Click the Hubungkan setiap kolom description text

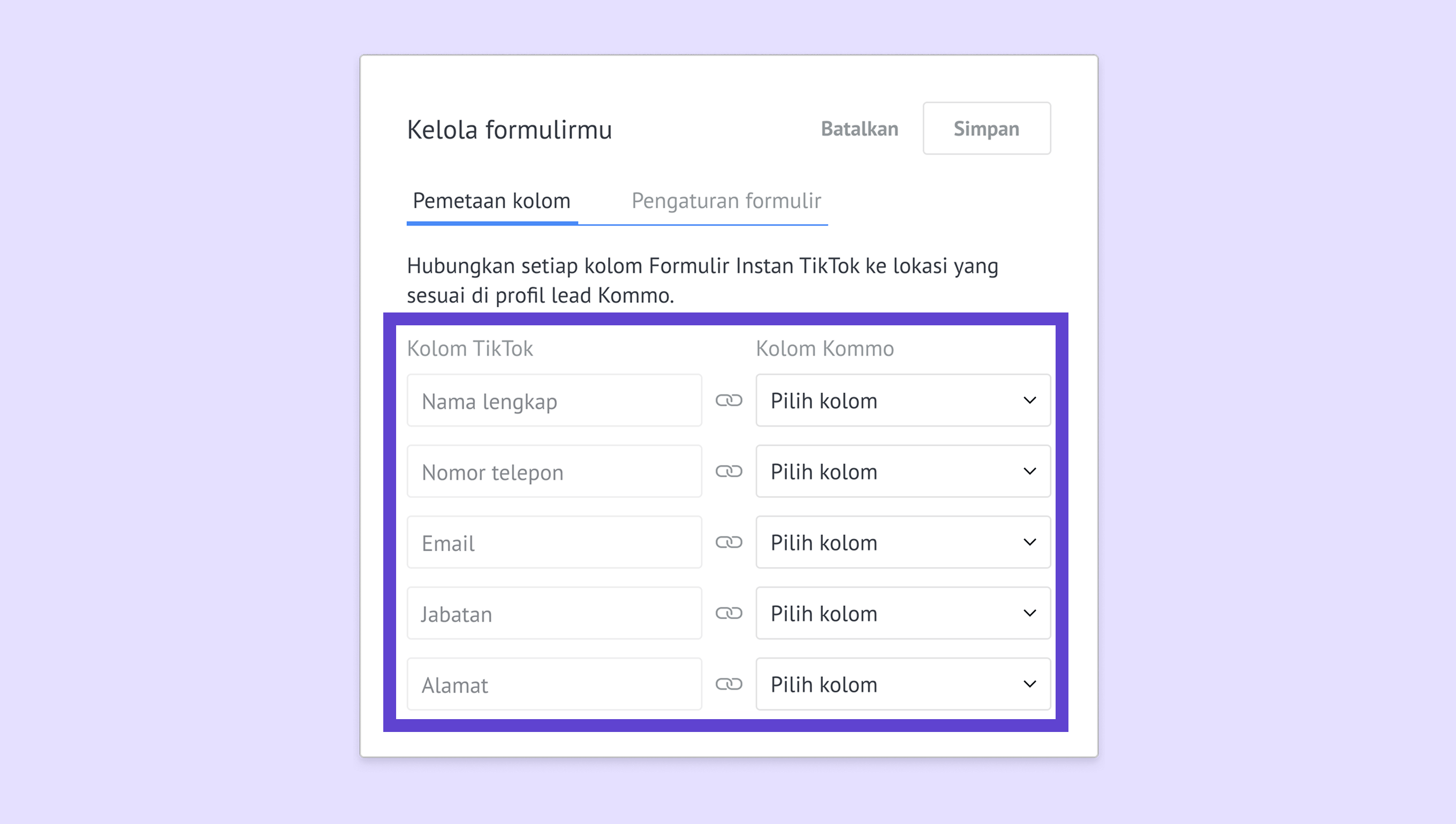point(702,281)
